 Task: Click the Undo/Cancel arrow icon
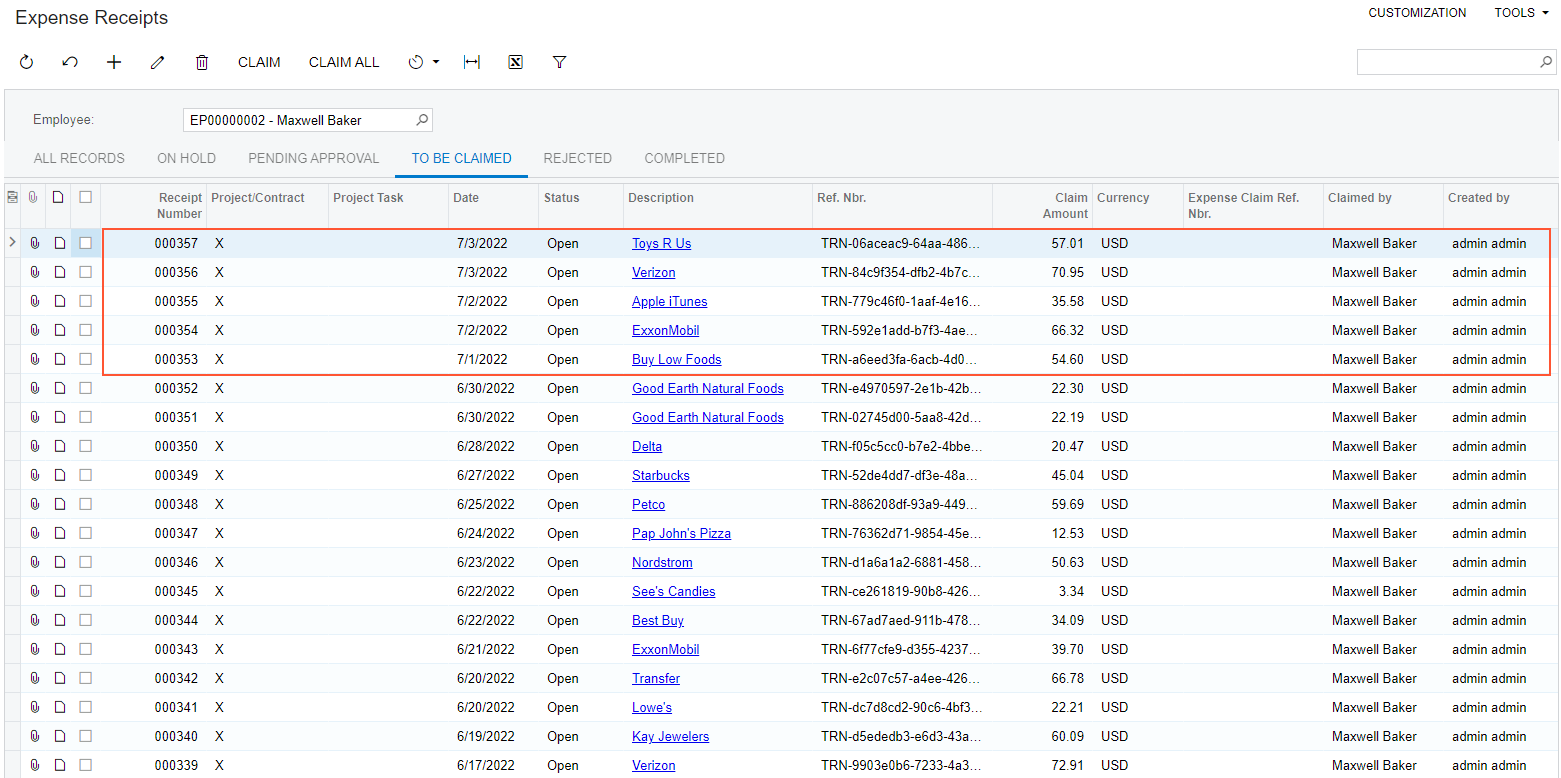point(70,62)
